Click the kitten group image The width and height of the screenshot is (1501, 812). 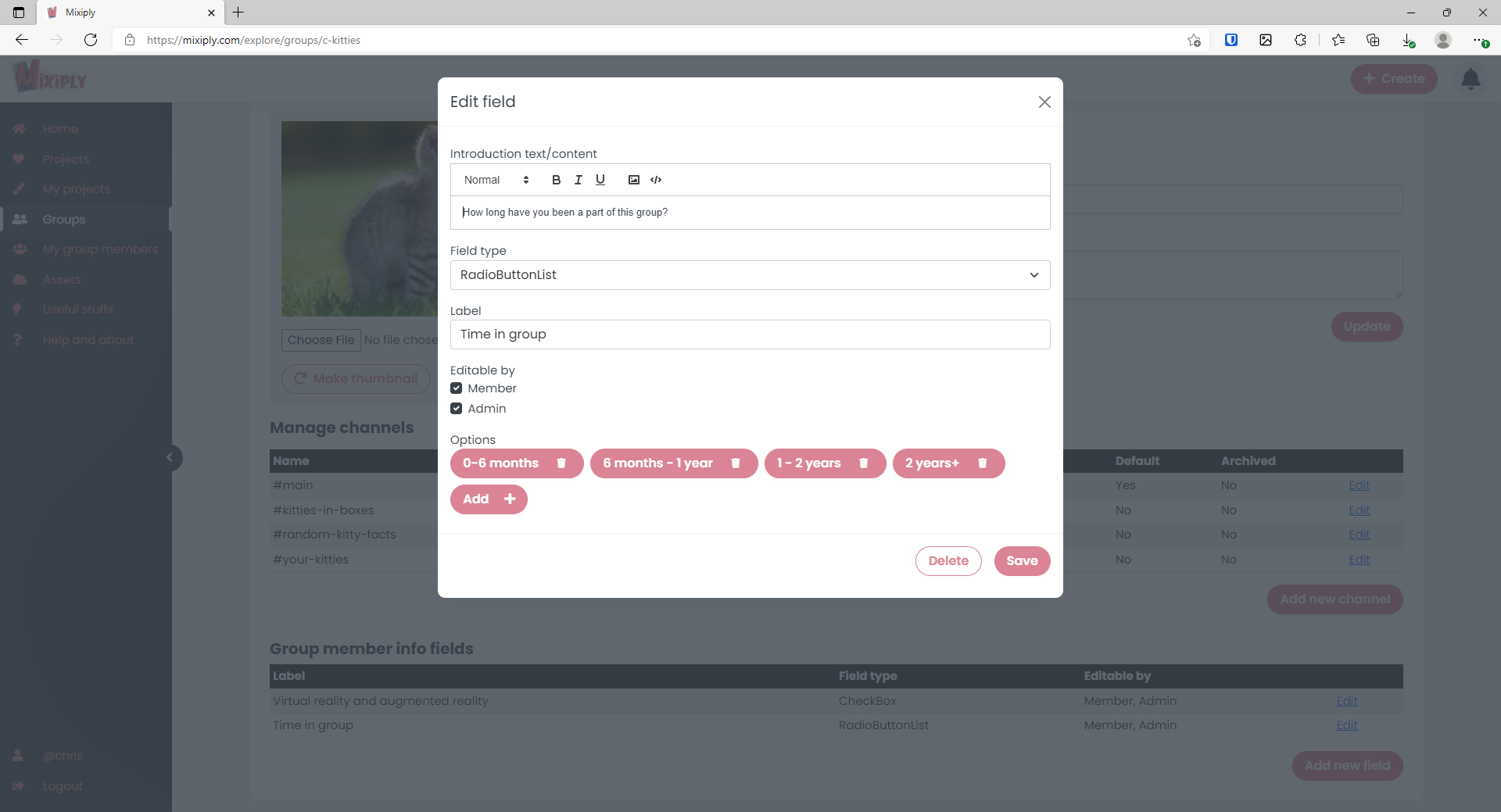click(x=360, y=219)
